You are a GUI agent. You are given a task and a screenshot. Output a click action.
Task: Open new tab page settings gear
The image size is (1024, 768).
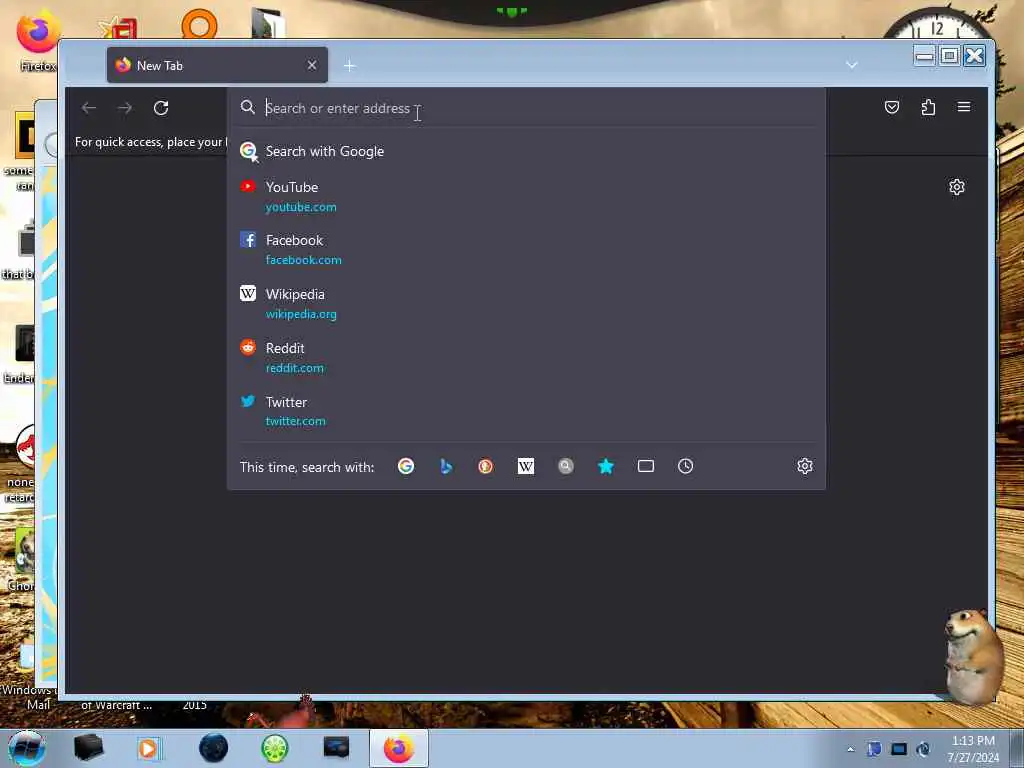point(957,187)
